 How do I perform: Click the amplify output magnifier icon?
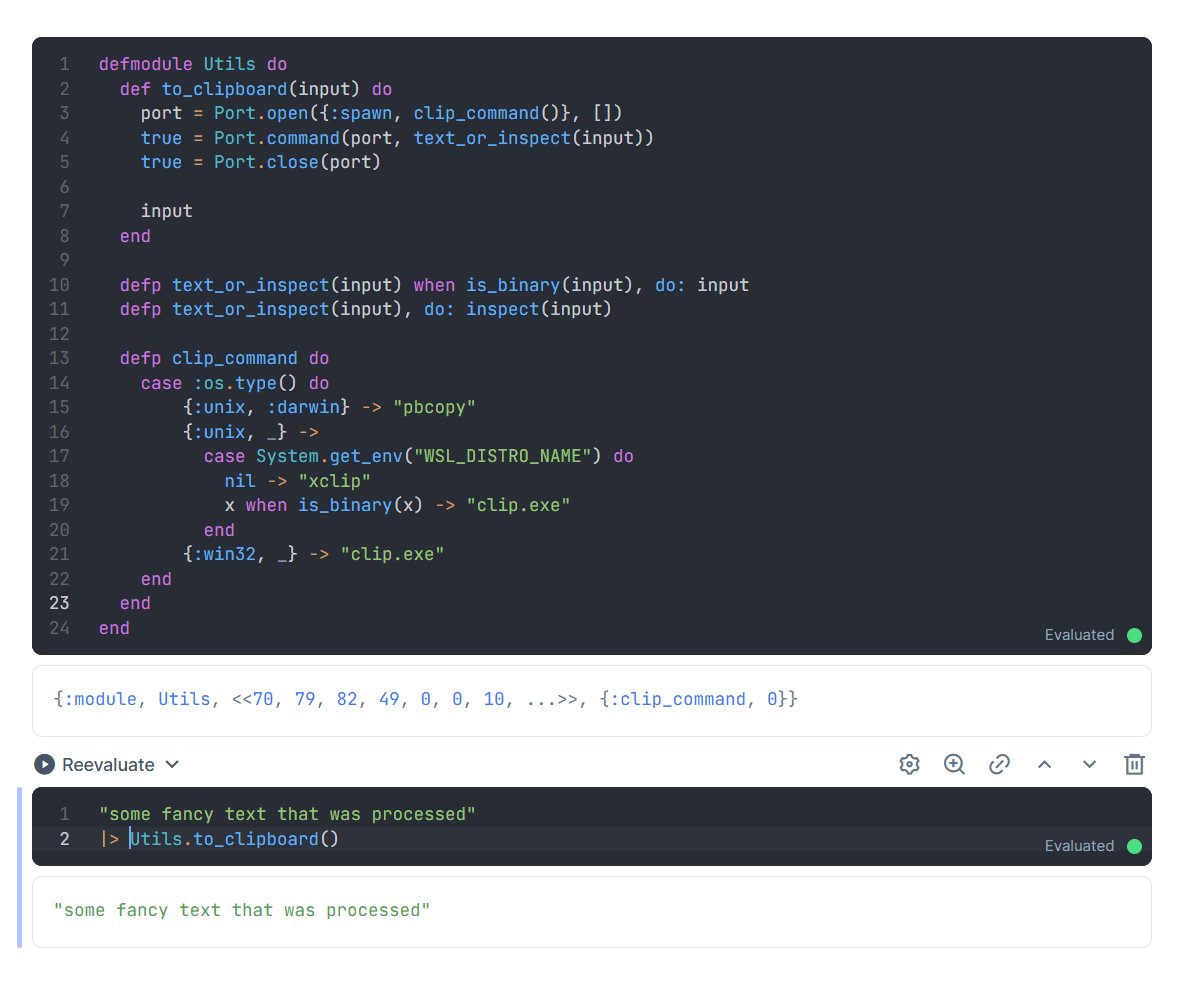[954, 764]
